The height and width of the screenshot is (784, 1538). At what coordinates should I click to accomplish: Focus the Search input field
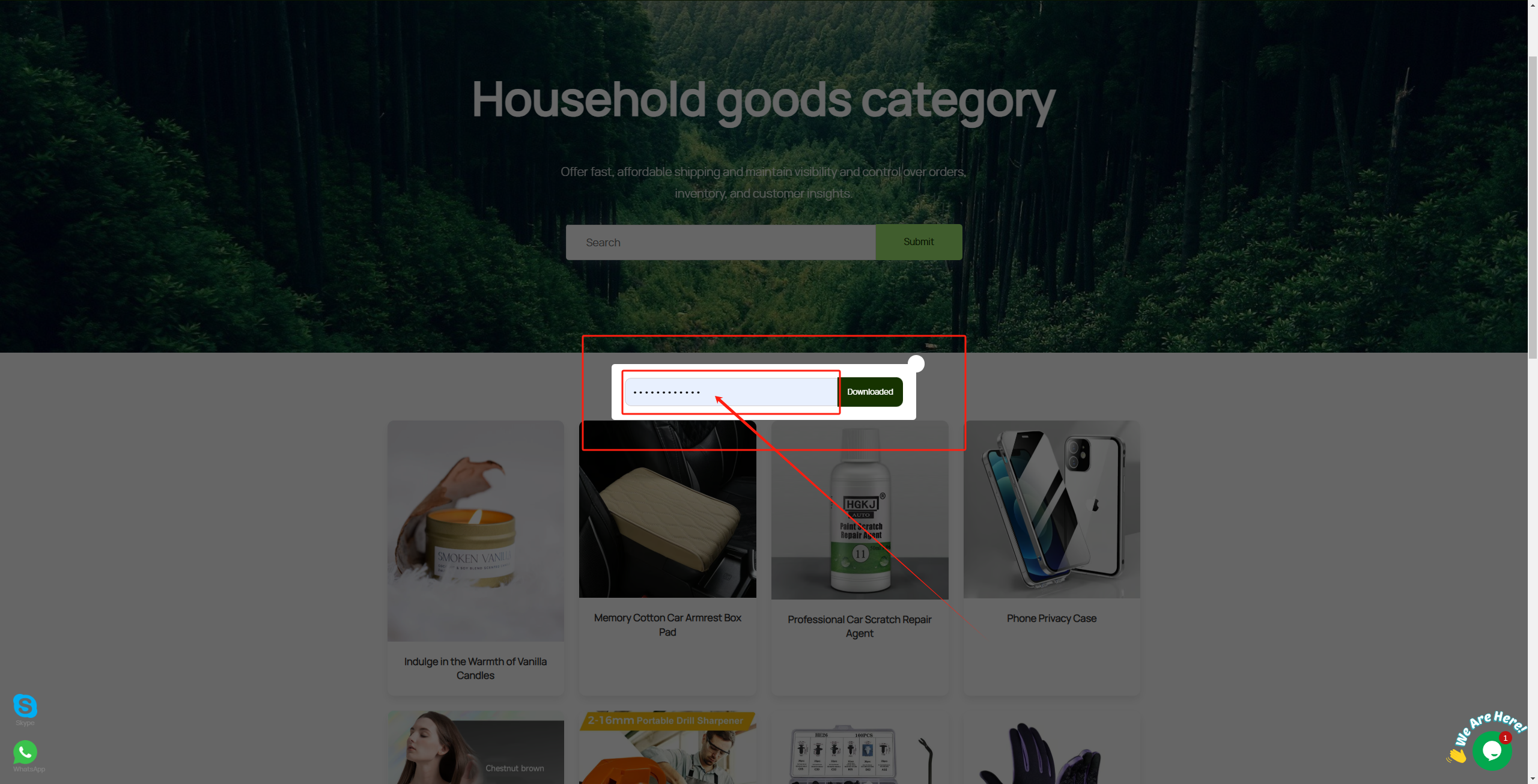coord(720,242)
